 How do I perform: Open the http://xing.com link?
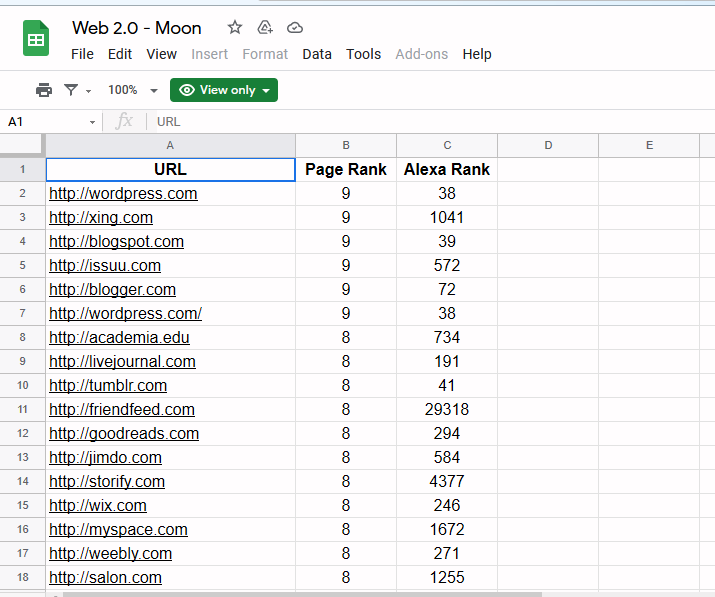pos(101,218)
